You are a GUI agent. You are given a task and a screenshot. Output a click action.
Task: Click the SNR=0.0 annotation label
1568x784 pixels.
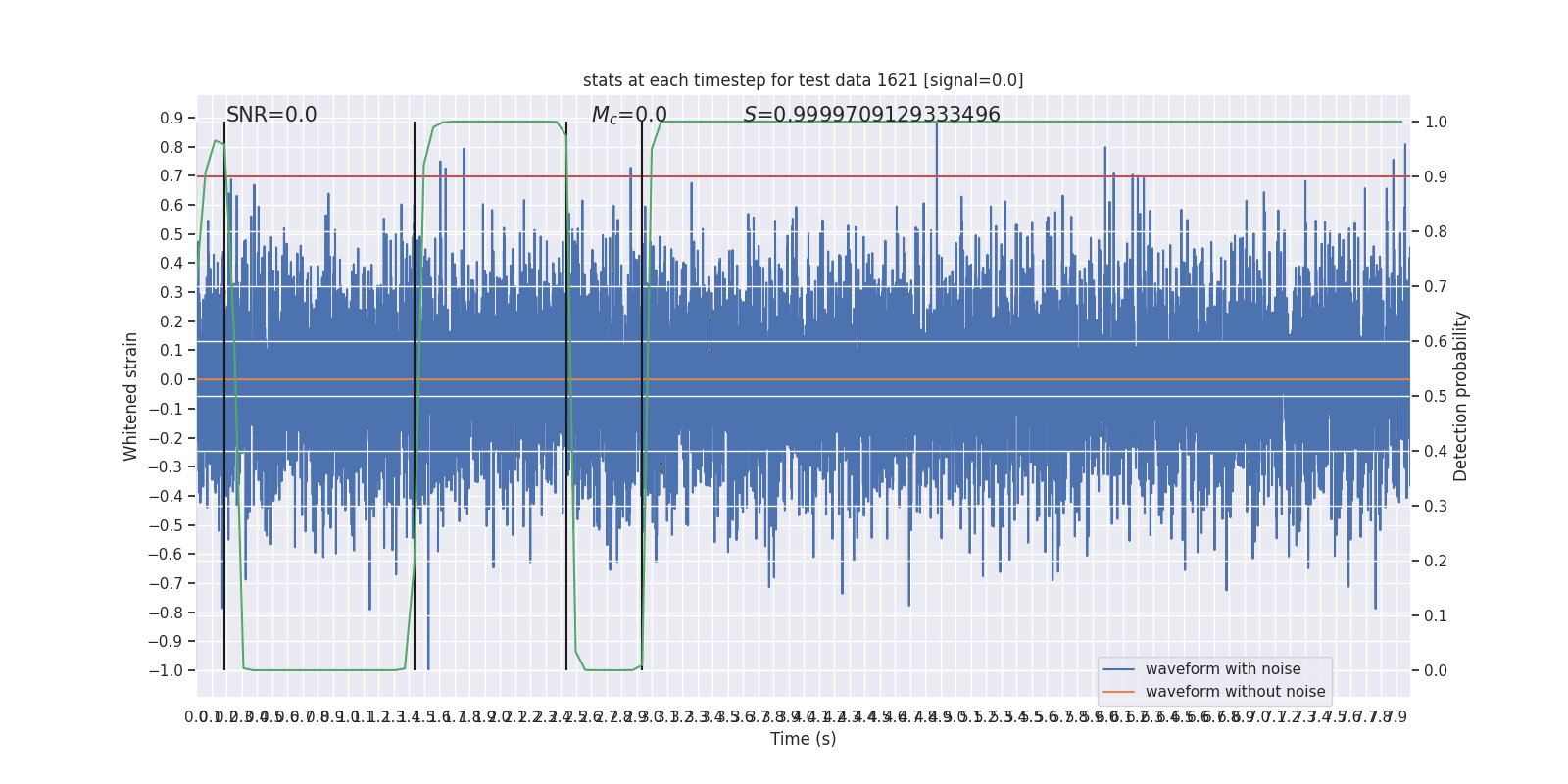point(271,115)
